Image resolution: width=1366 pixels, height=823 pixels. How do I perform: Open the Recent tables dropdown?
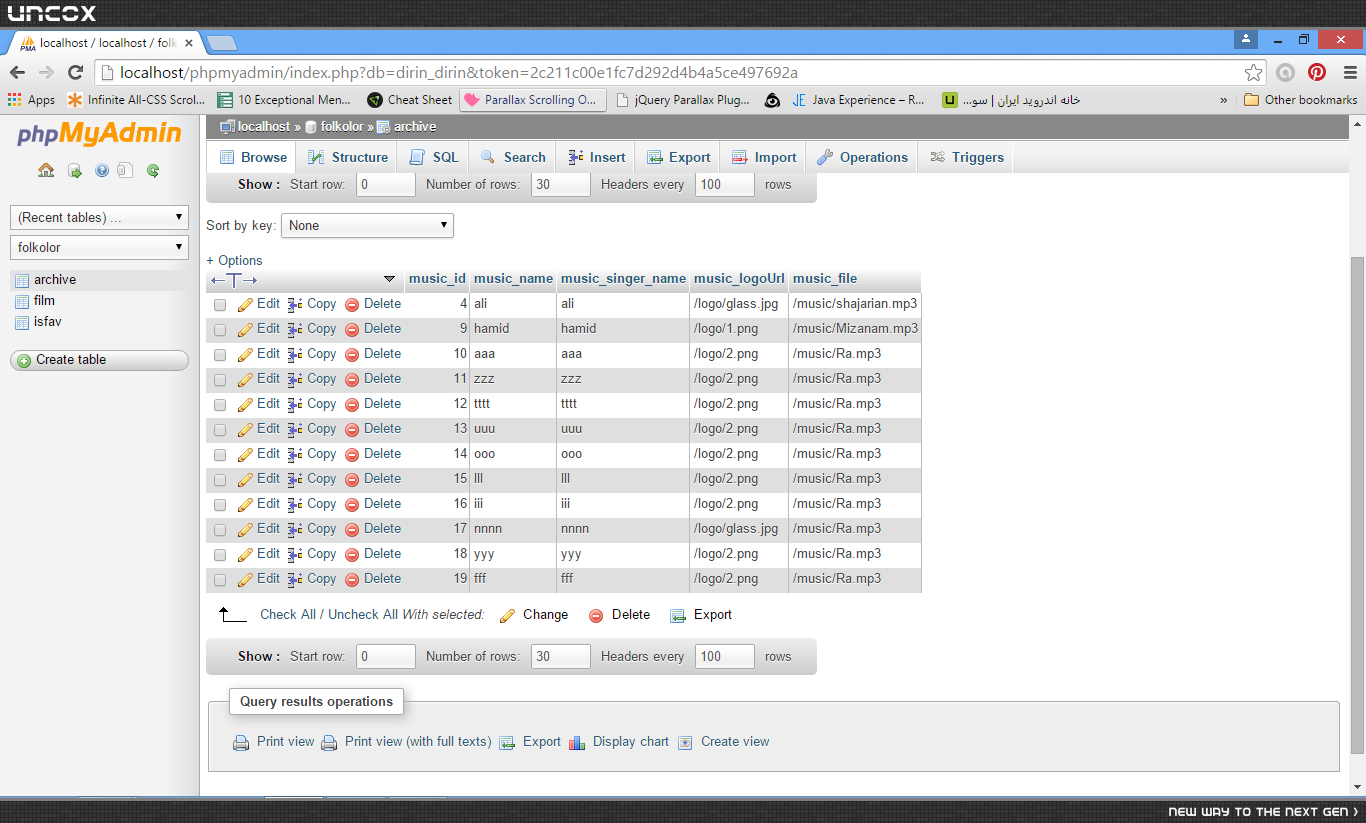[99, 217]
